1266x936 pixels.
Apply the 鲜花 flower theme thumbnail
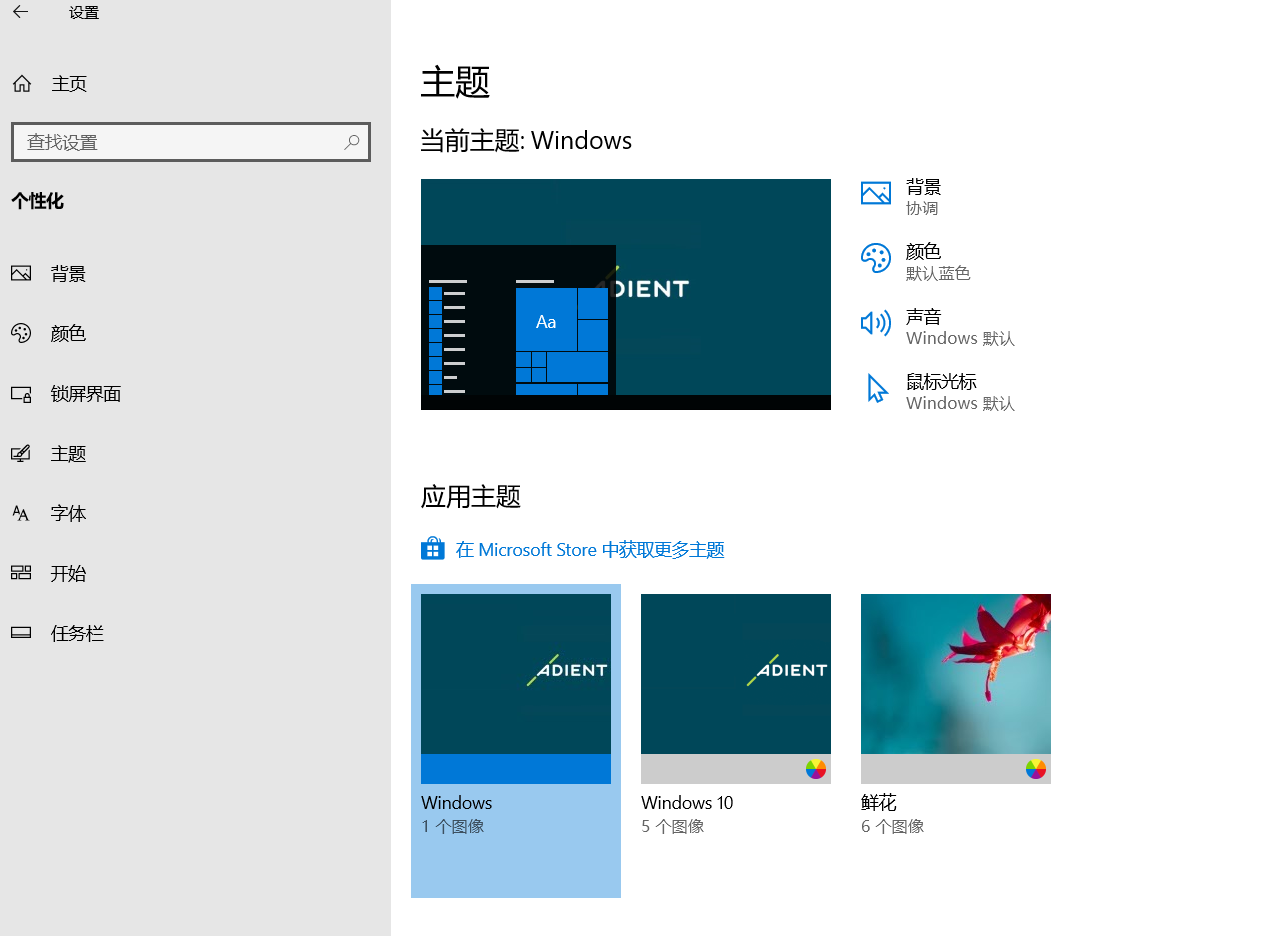[x=956, y=689]
